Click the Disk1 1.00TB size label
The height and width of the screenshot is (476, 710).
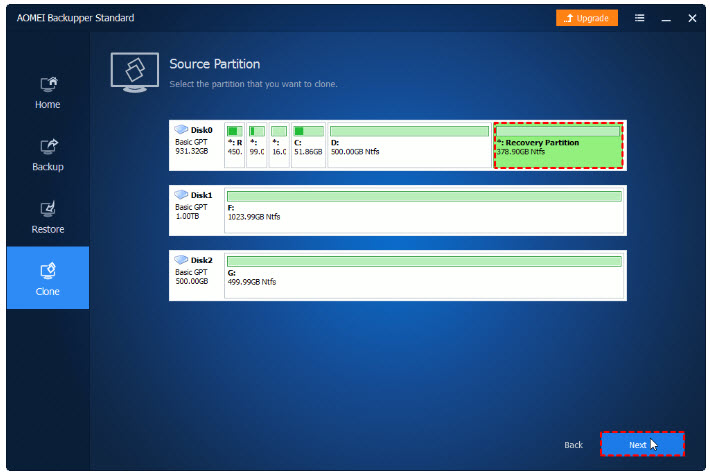pyautogui.click(x=187, y=216)
